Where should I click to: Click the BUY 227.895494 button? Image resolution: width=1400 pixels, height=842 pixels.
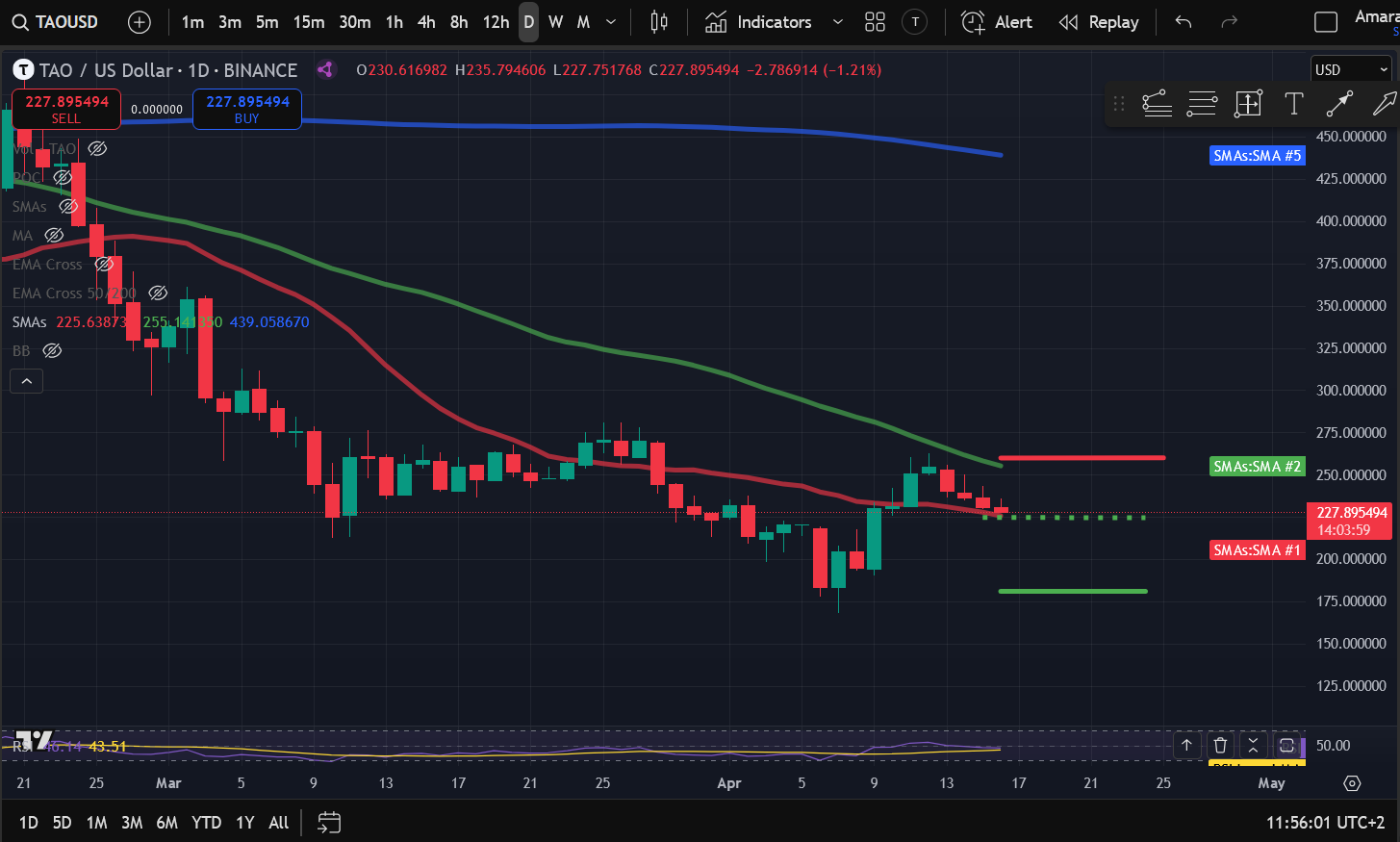[247, 109]
